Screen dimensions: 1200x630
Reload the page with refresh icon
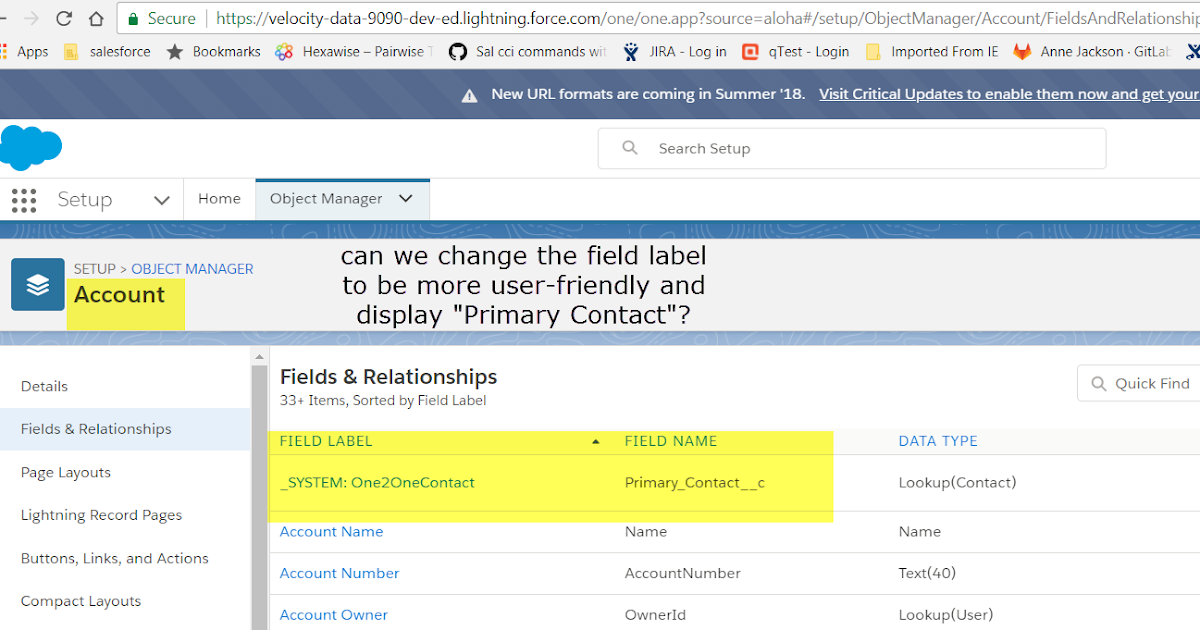64,18
